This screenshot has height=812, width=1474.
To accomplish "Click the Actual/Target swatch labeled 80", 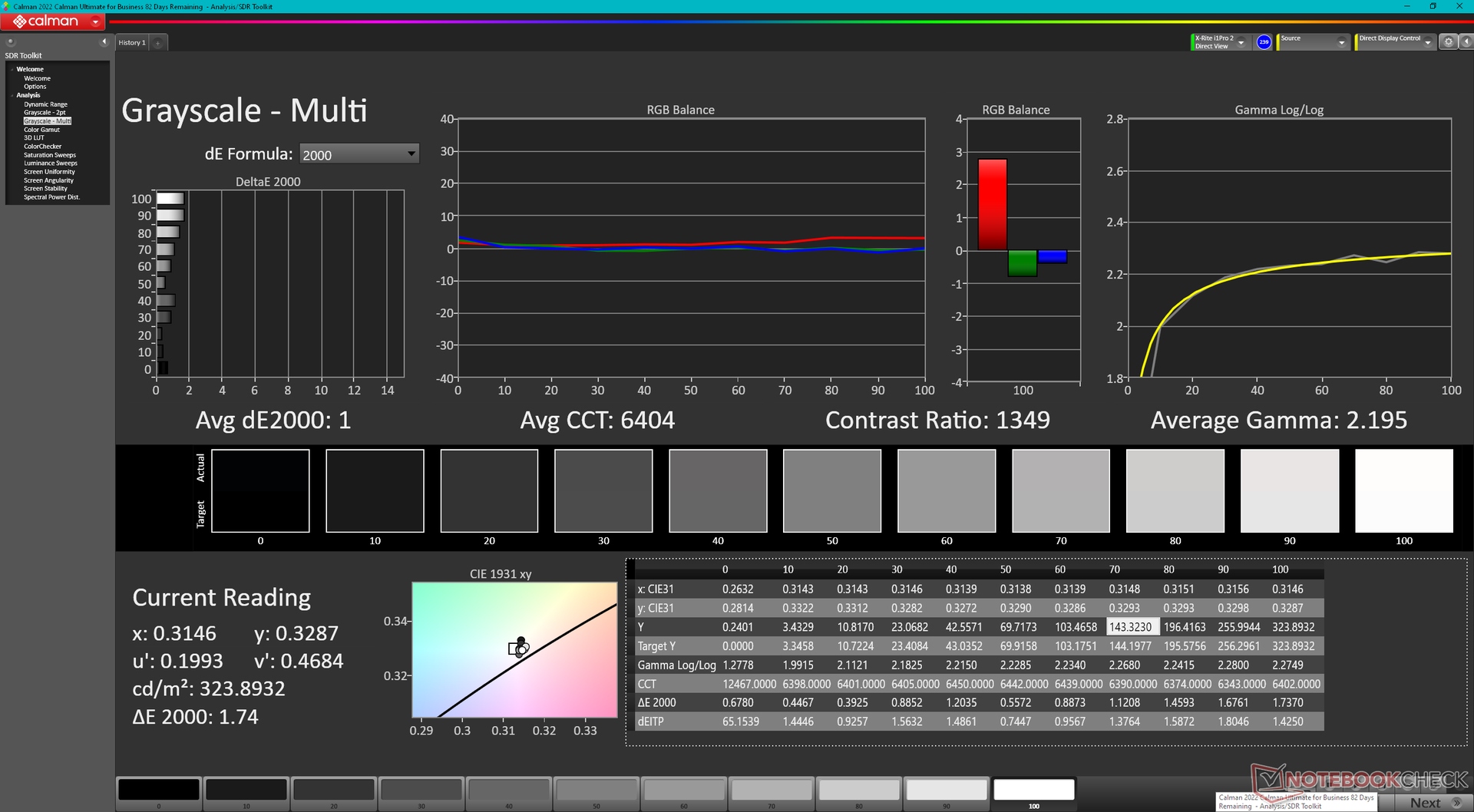I will [1175, 490].
